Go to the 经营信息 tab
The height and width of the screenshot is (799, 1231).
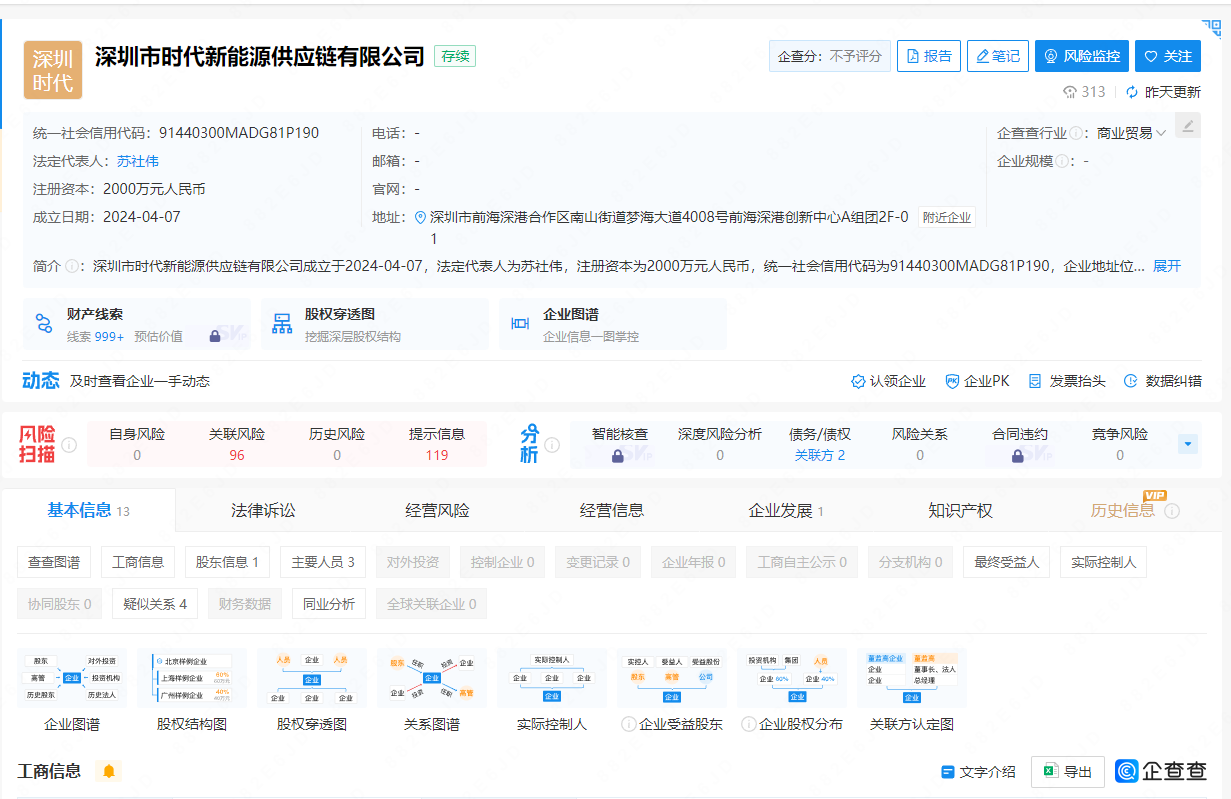612,511
